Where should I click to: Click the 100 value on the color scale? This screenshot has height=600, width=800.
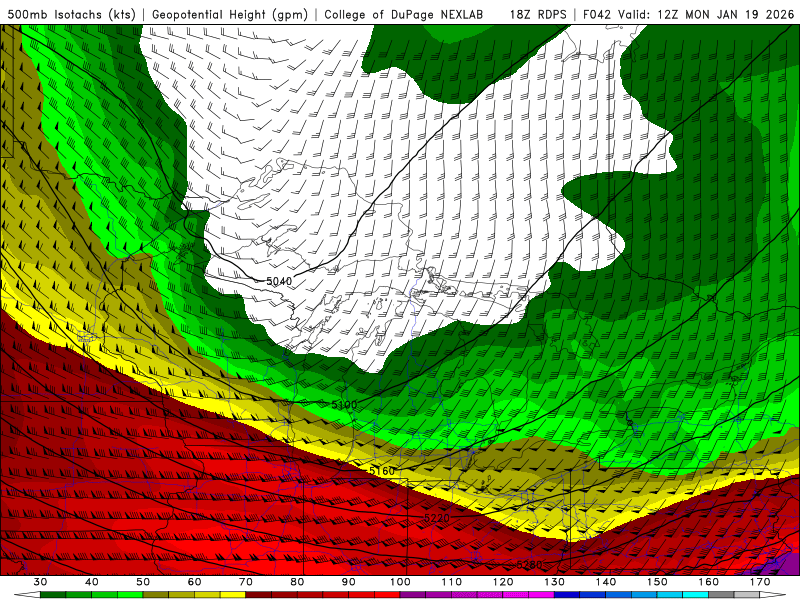pos(401,582)
